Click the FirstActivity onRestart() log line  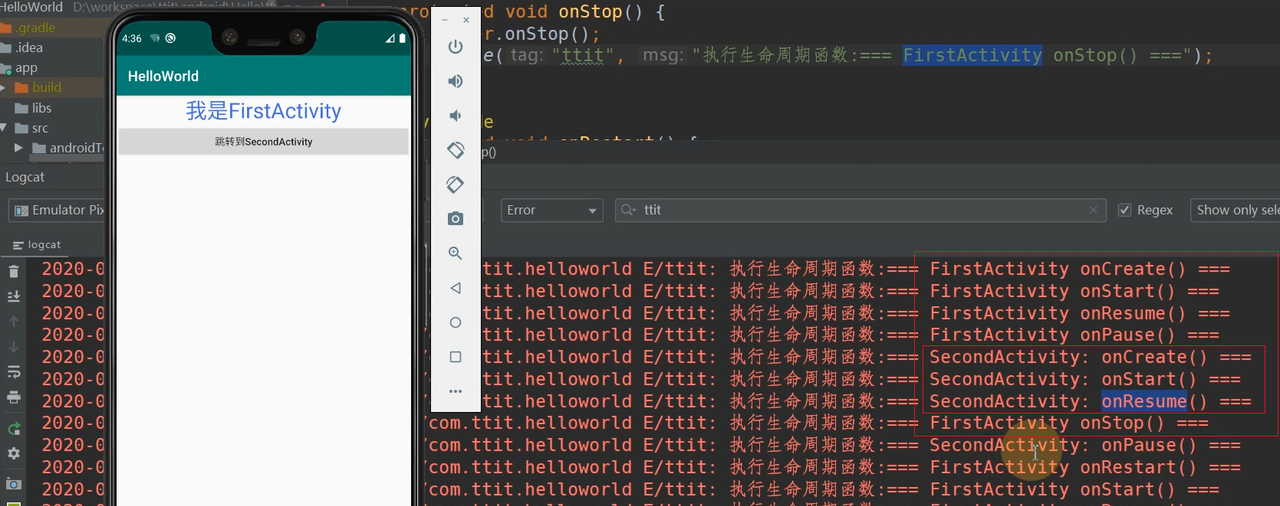(x=1085, y=467)
